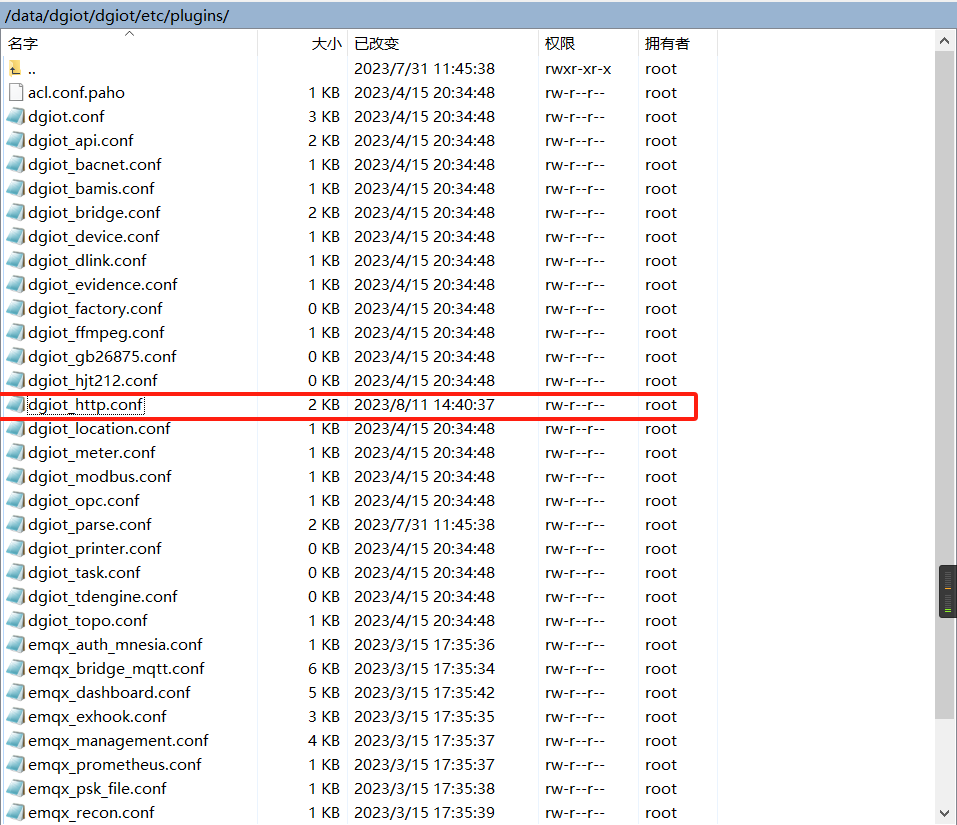The image size is (957, 825).
Task: Select the file name dgiot_meter.conf
Action: pyautogui.click(x=92, y=453)
